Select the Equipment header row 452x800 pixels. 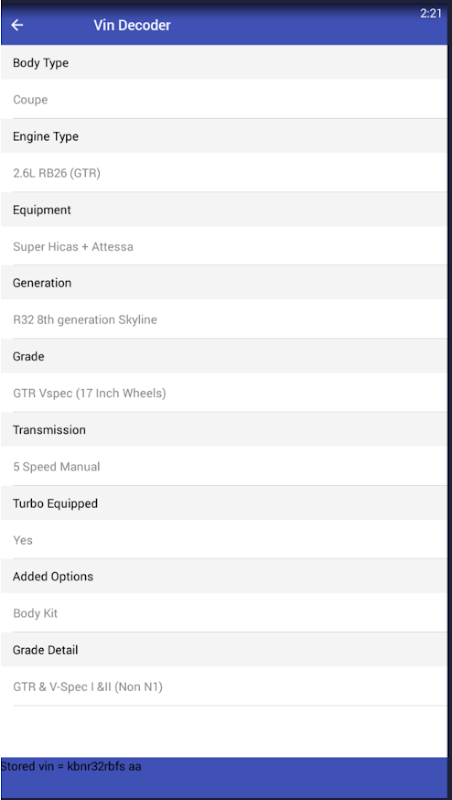point(224,210)
